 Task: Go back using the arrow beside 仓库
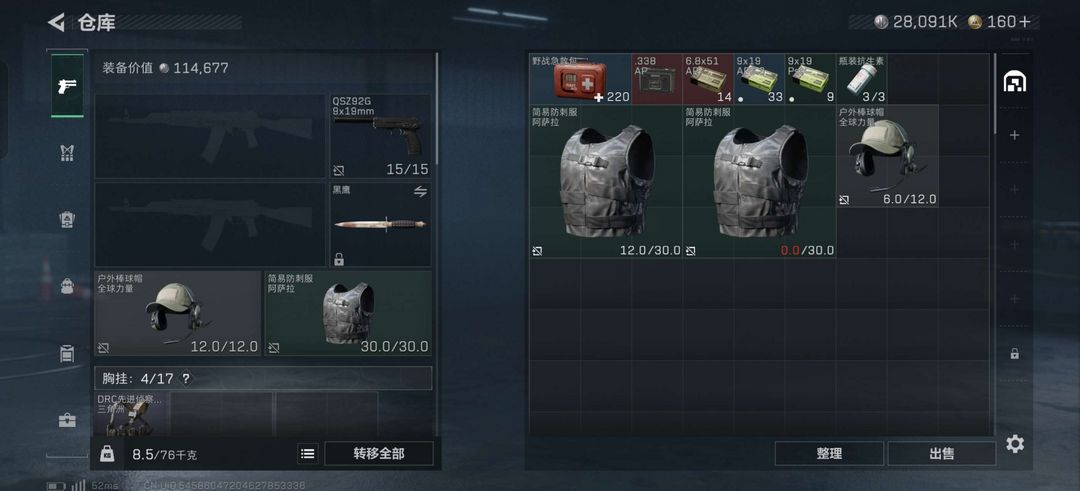point(56,22)
